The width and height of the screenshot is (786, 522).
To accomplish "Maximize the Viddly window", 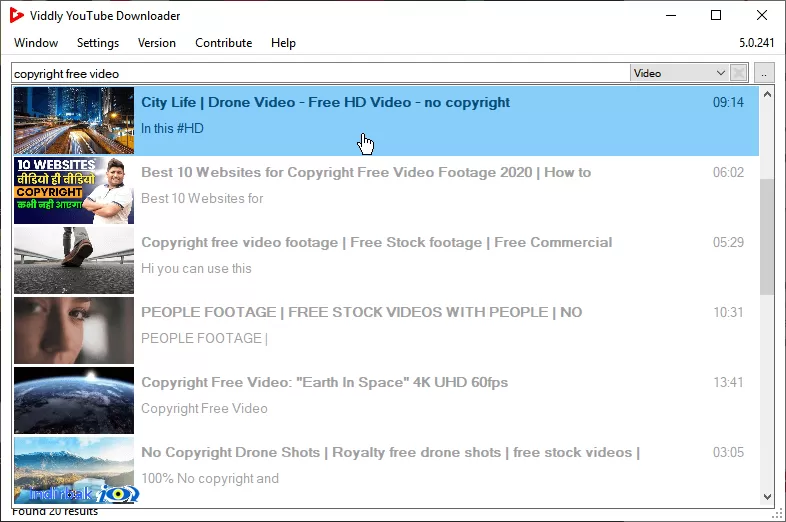I will [716, 16].
